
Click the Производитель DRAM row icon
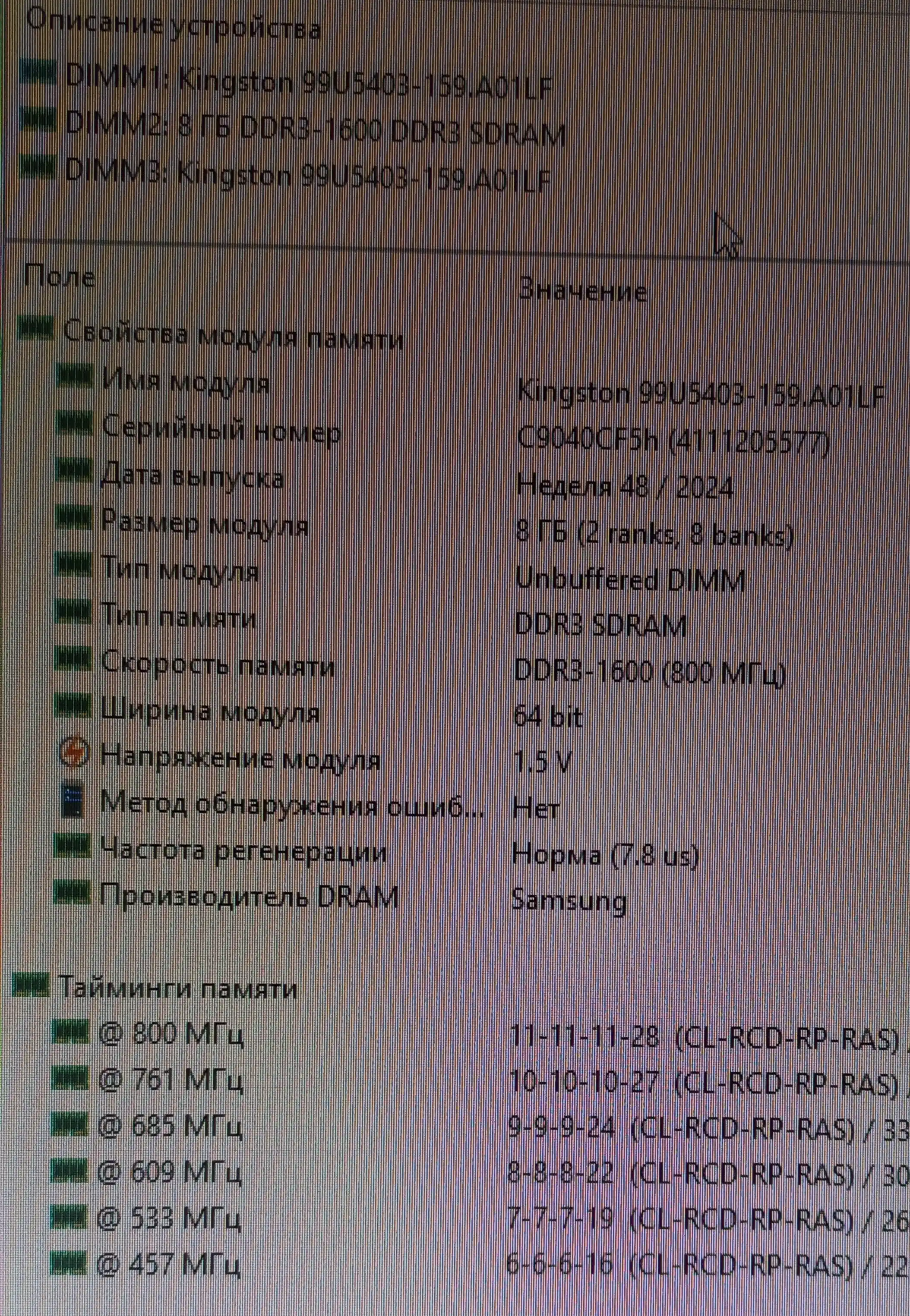point(71,893)
